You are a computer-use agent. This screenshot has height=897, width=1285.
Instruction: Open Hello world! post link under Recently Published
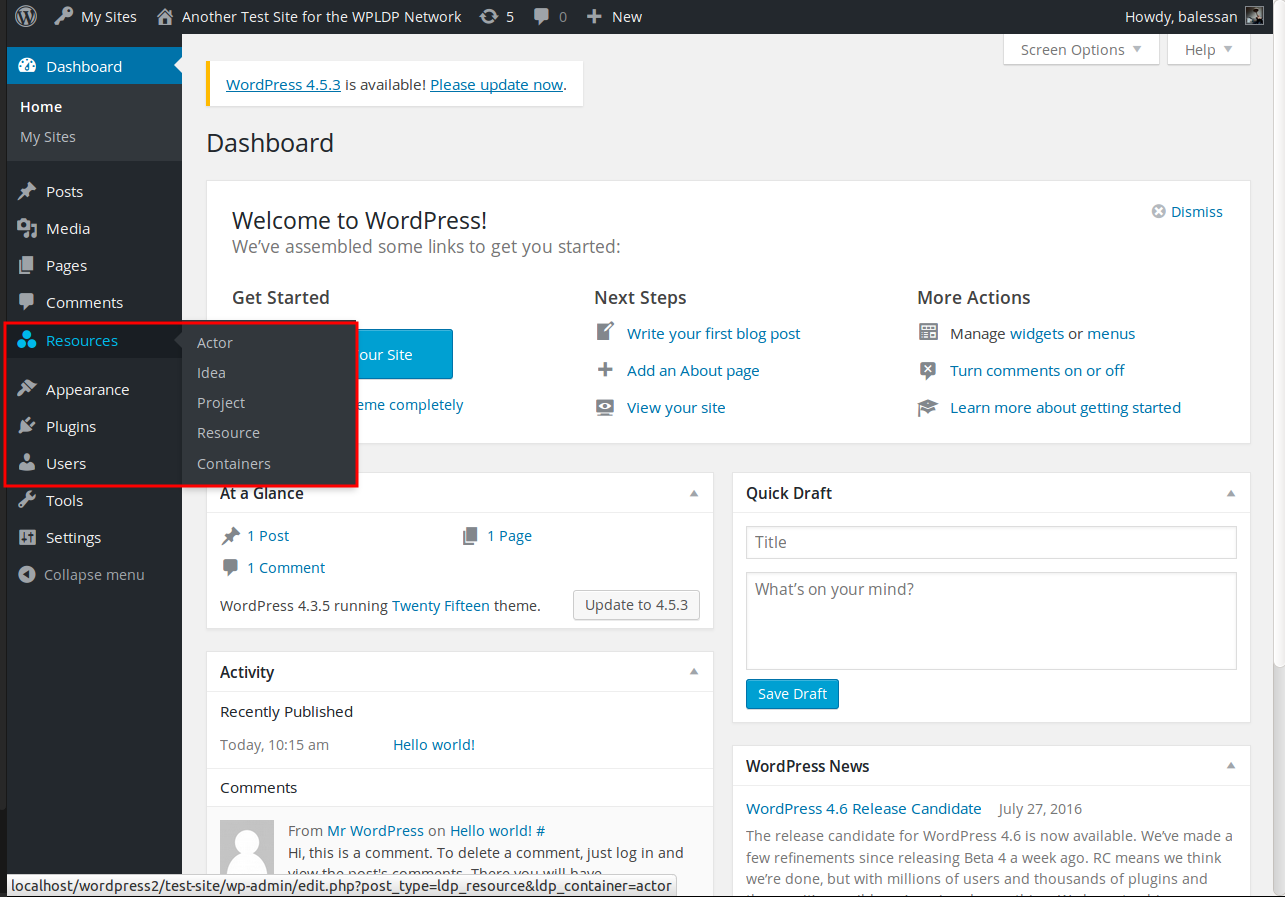click(x=434, y=745)
